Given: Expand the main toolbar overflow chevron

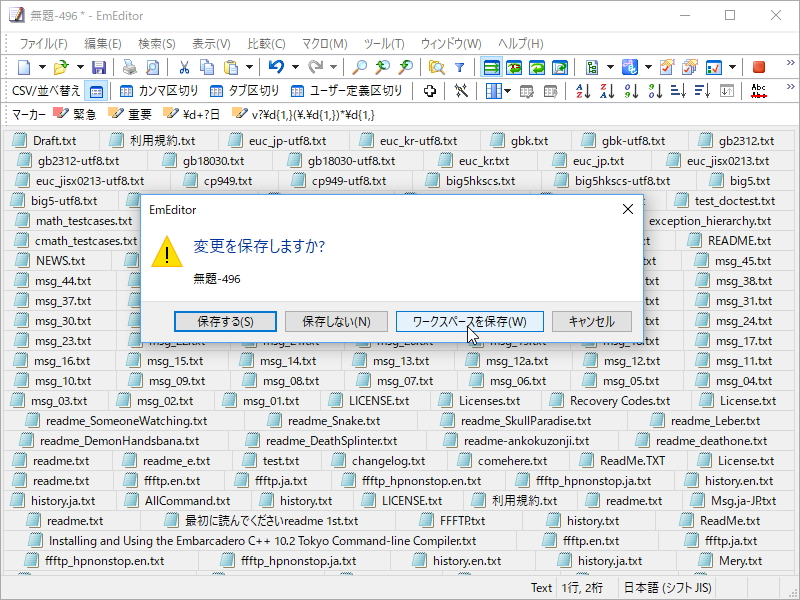Looking at the screenshot, I should point(790,62).
